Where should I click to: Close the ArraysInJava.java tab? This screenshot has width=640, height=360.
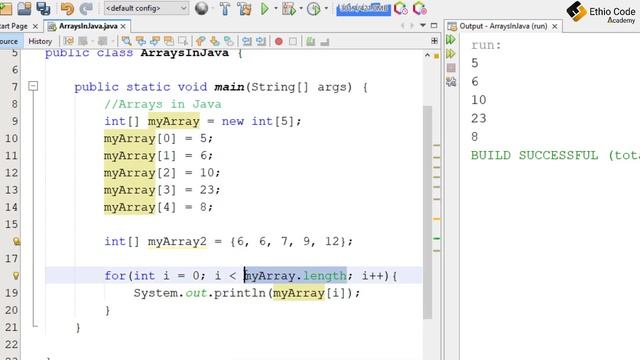point(123,26)
